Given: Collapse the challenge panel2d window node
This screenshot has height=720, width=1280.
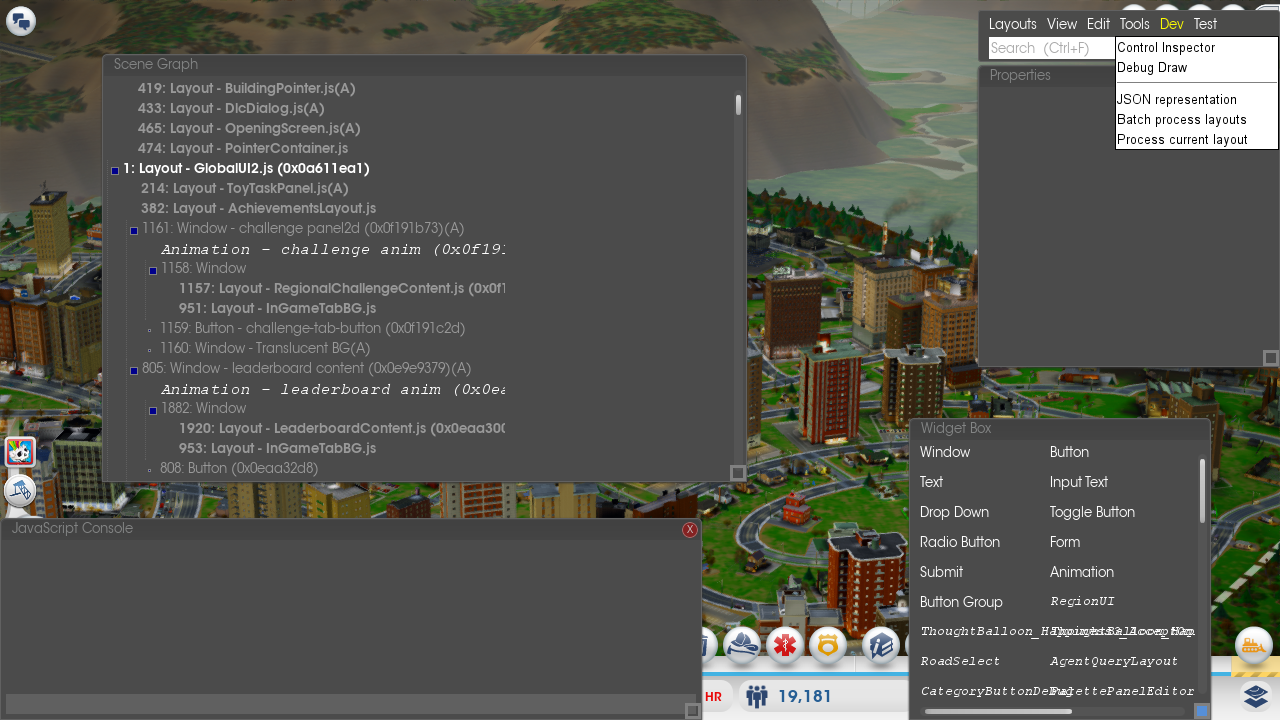Looking at the screenshot, I should (x=134, y=231).
